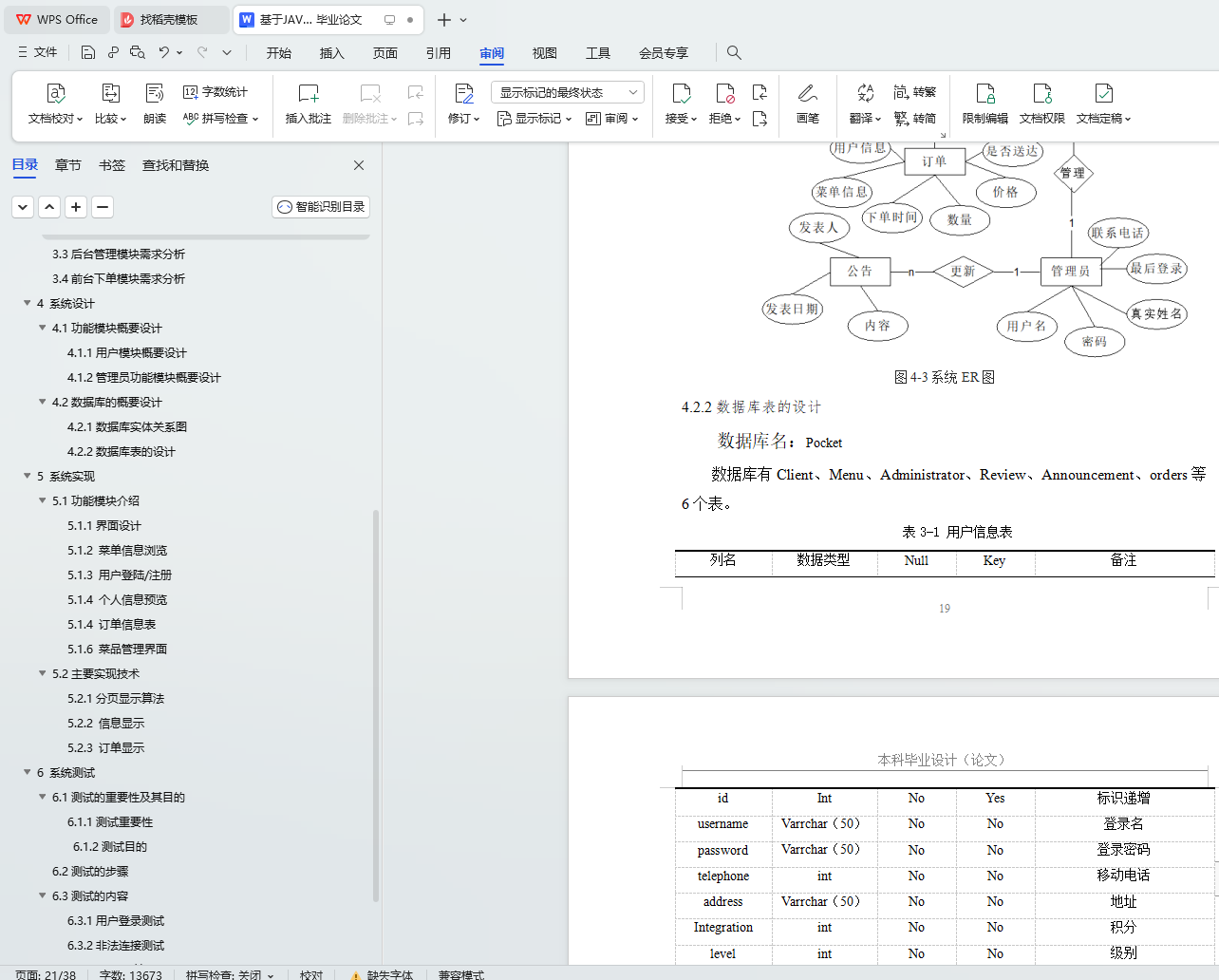Close the navigation pane with the X
The height and width of the screenshot is (980, 1219).
coord(359,165)
